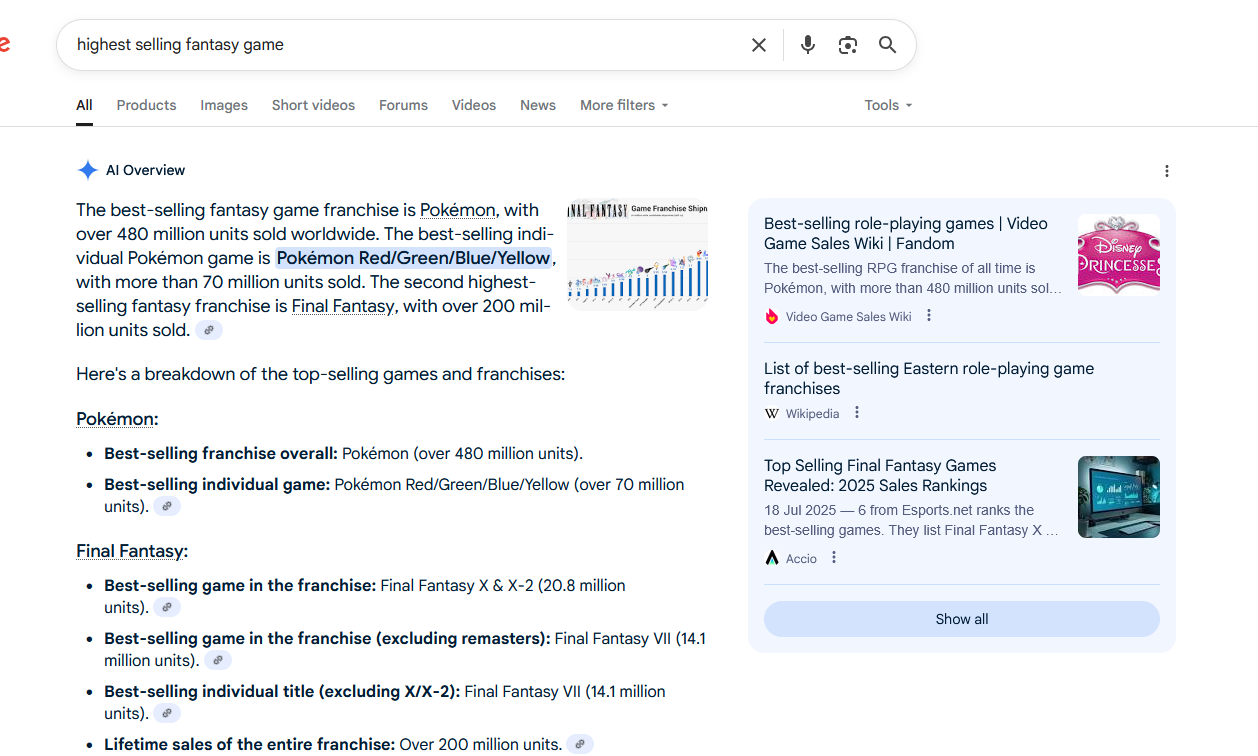This screenshot has width=1258, height=756.
Task: Click "Best-selling franchise overall:" bullet text
Action: (221, 453)
